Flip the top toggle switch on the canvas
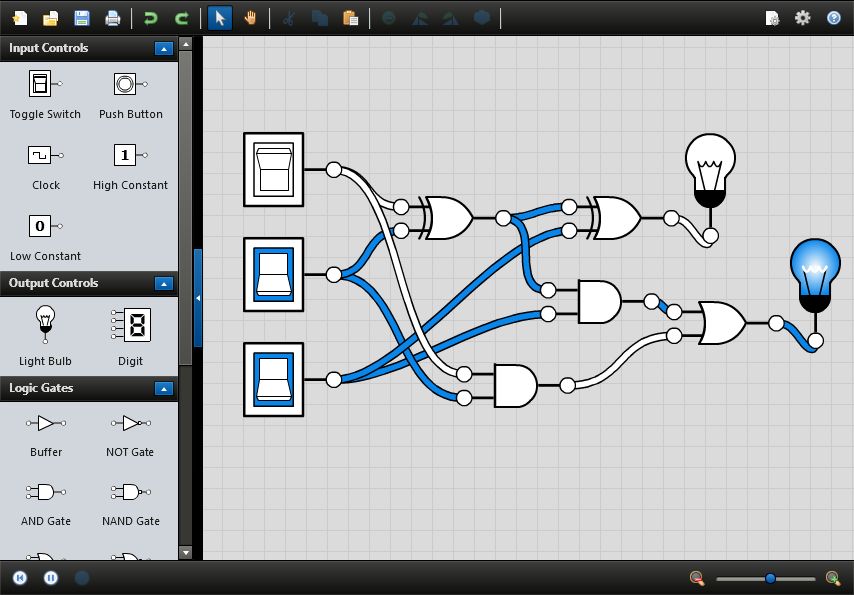This screenshot has height=595, width=854. [273, 169]
